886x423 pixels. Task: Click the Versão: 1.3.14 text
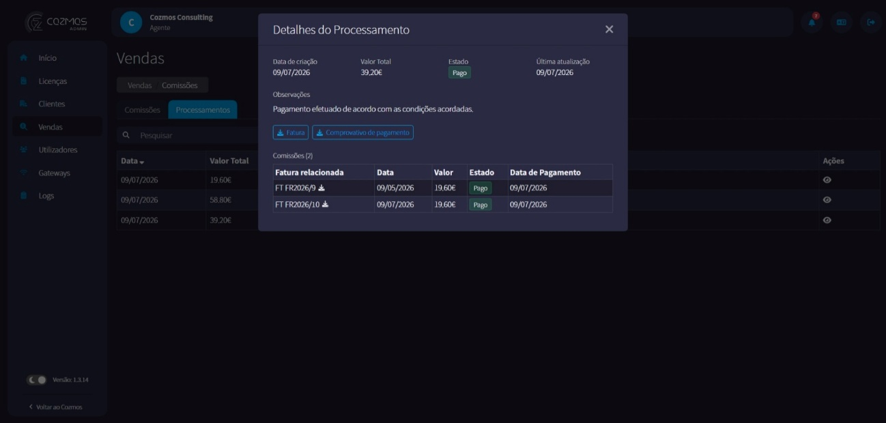[x=70, y=380]
